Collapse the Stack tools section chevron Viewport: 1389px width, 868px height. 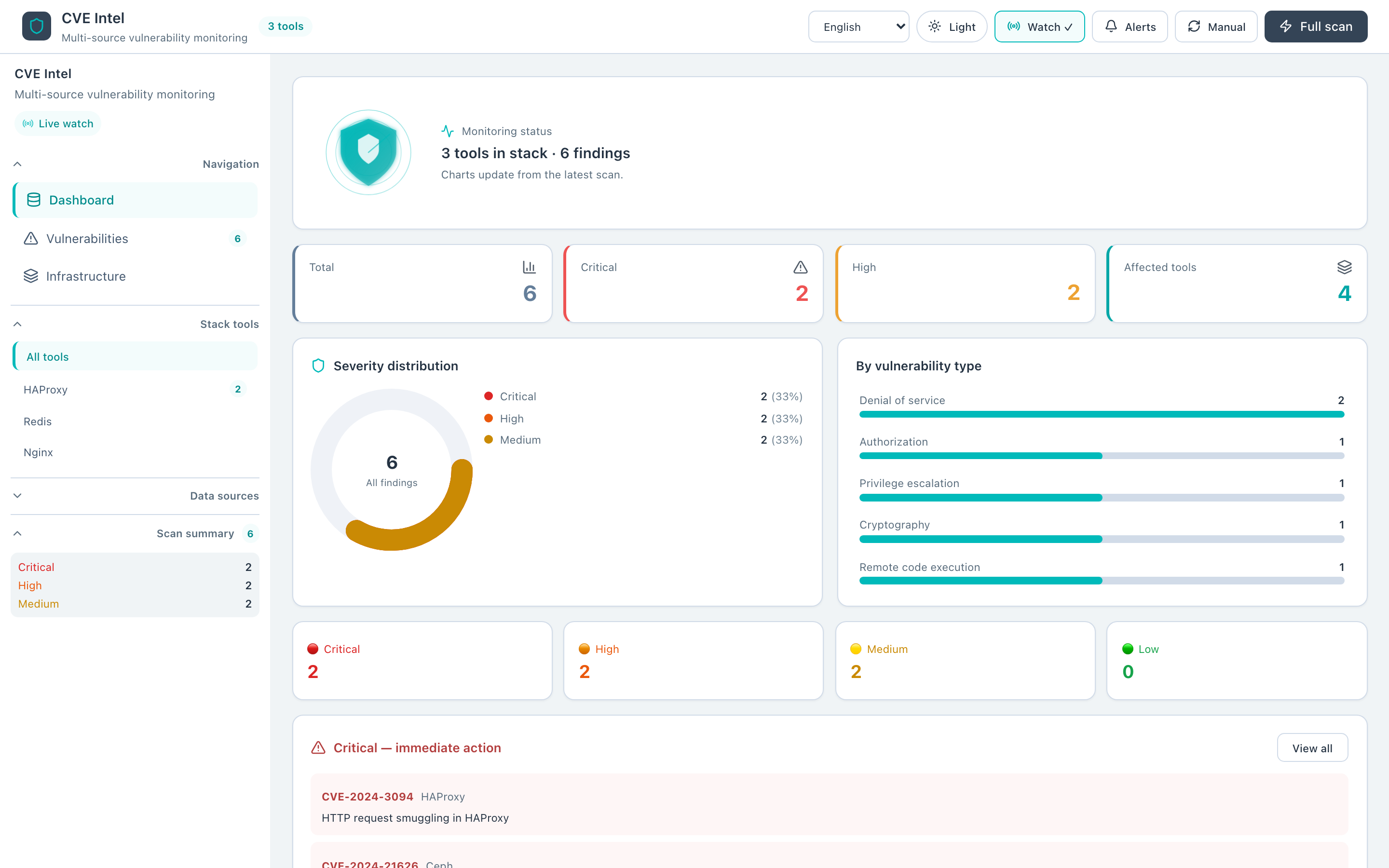17,325
